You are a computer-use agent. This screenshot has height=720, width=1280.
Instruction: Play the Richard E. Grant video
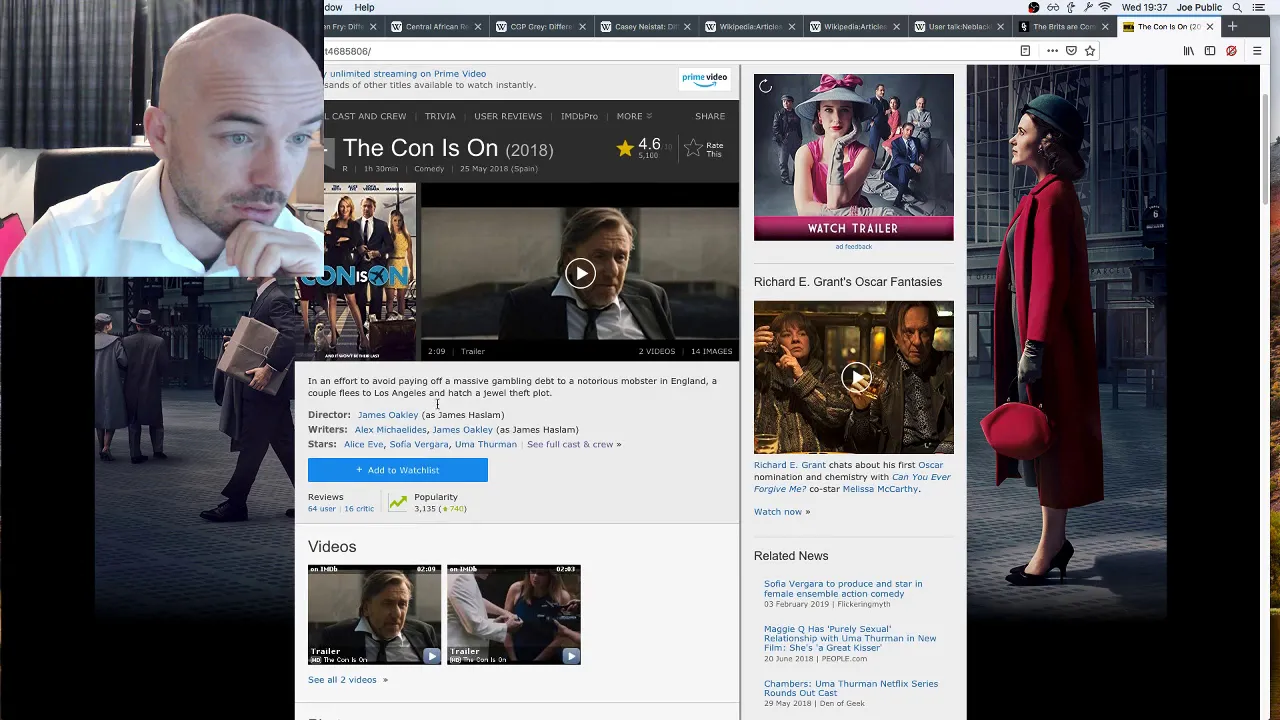pos(854,377)
